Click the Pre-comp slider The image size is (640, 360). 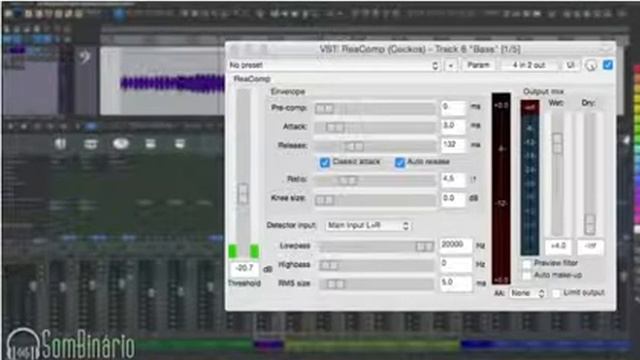[x=375, y=109]
